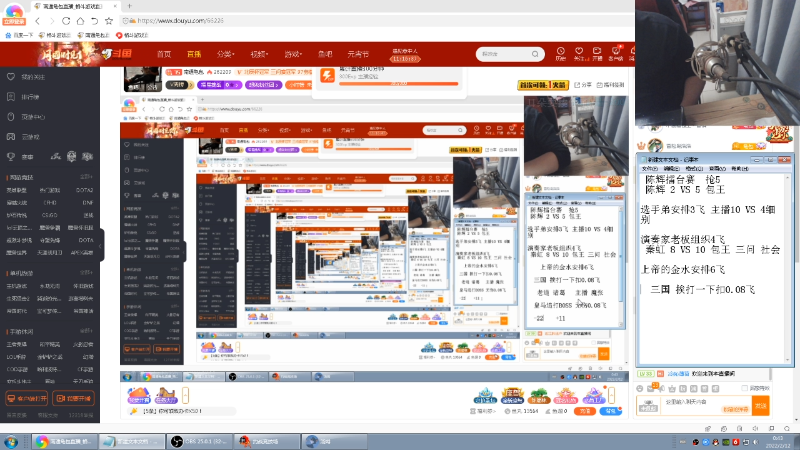Click first bookmark in bookmarks bar
800x450 pixels.
19,35
